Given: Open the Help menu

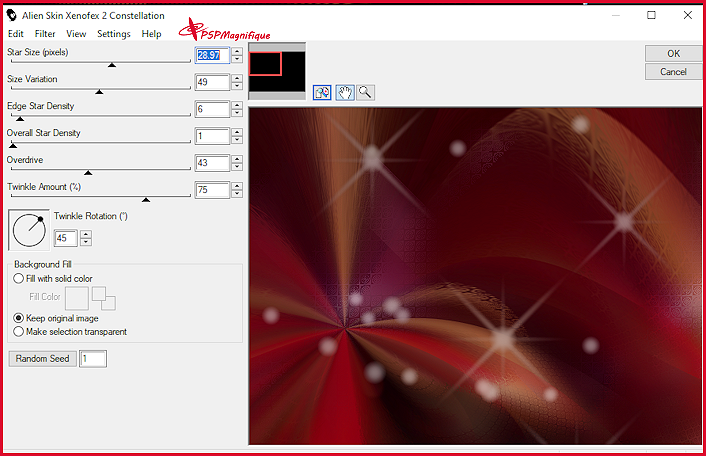Looking at the screenshot, I should pos(151,34).
